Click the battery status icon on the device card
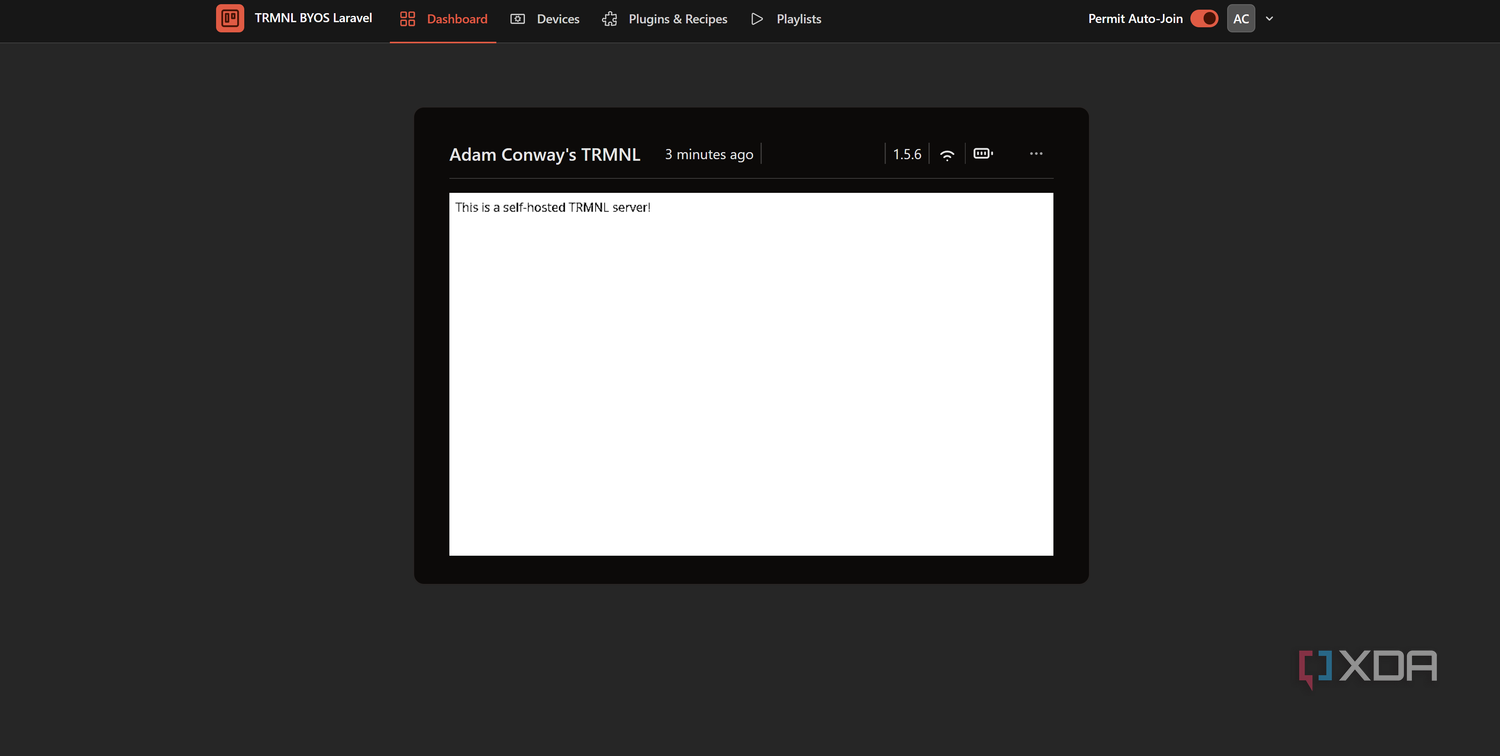This screenshot has height=756, width=1500. (x=983, y=154)
